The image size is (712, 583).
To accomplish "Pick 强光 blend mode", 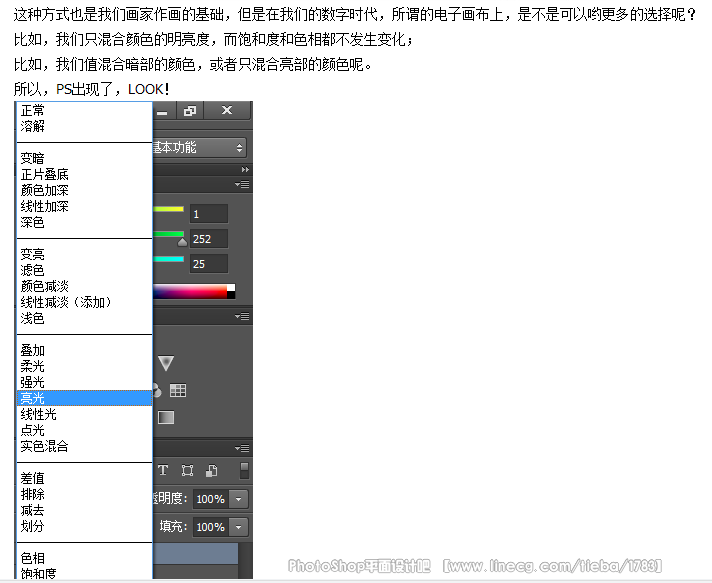I will pyautogui.click(x=84, y=382).
